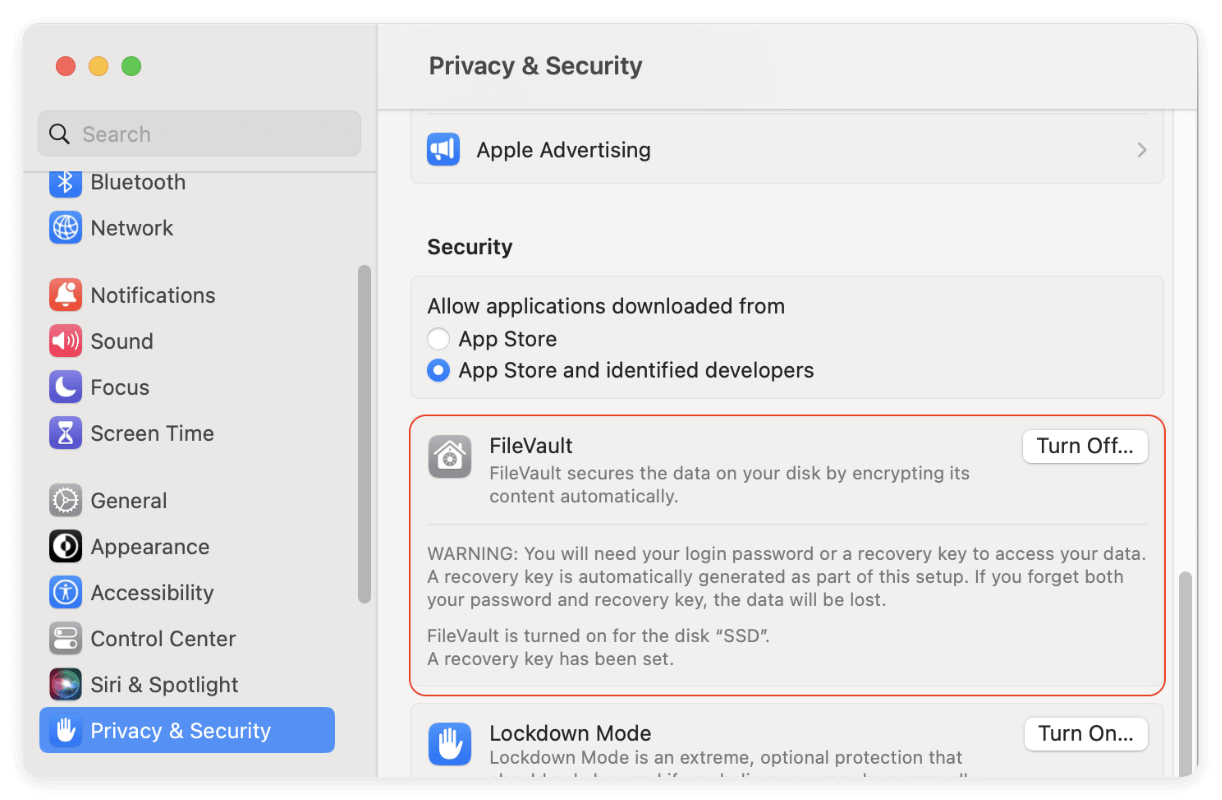The width and height of the screenshot is (1222, 800).
Task: Select the Siri & Spotlight icon
Action: coord(65,684)
